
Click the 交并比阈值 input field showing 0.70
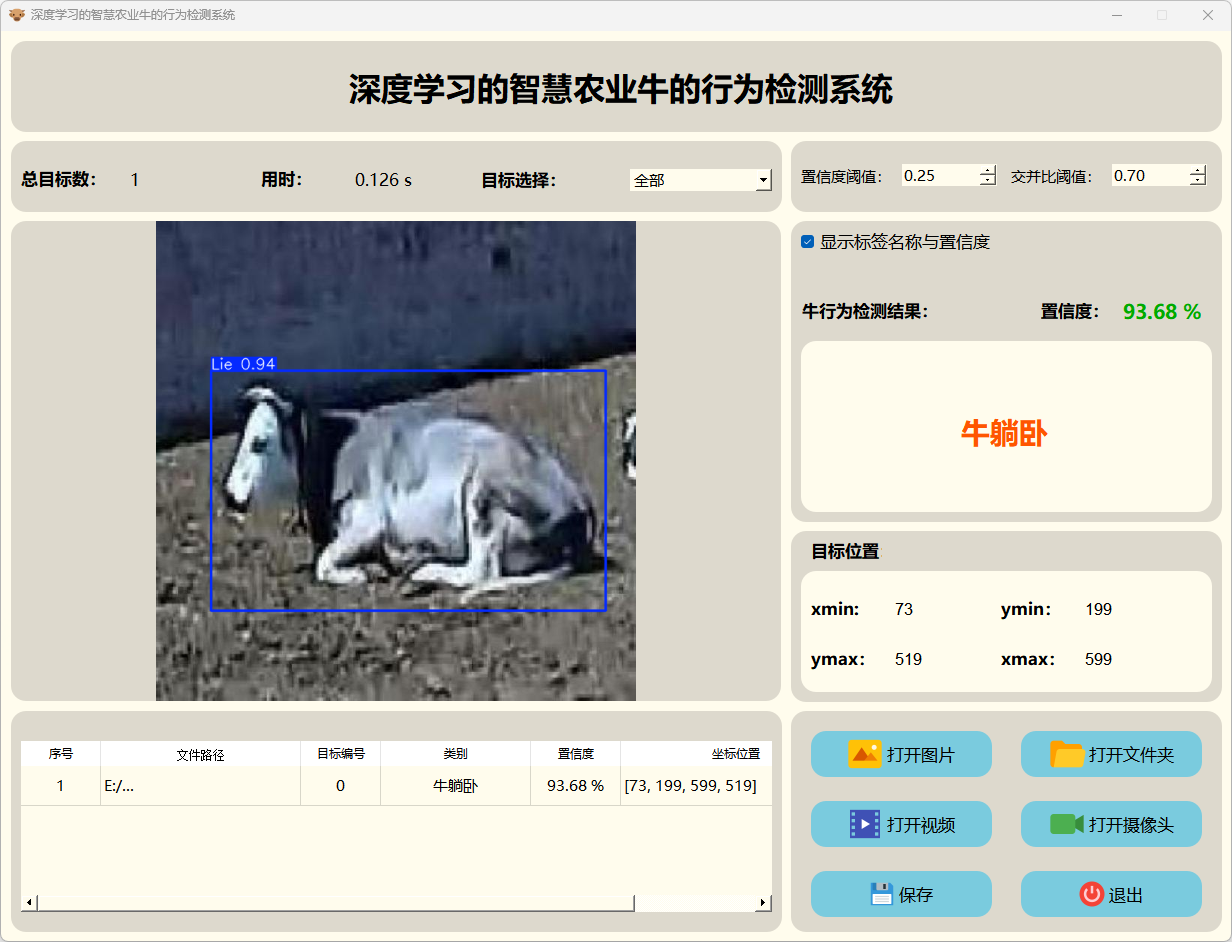(x=1150, y=175)
